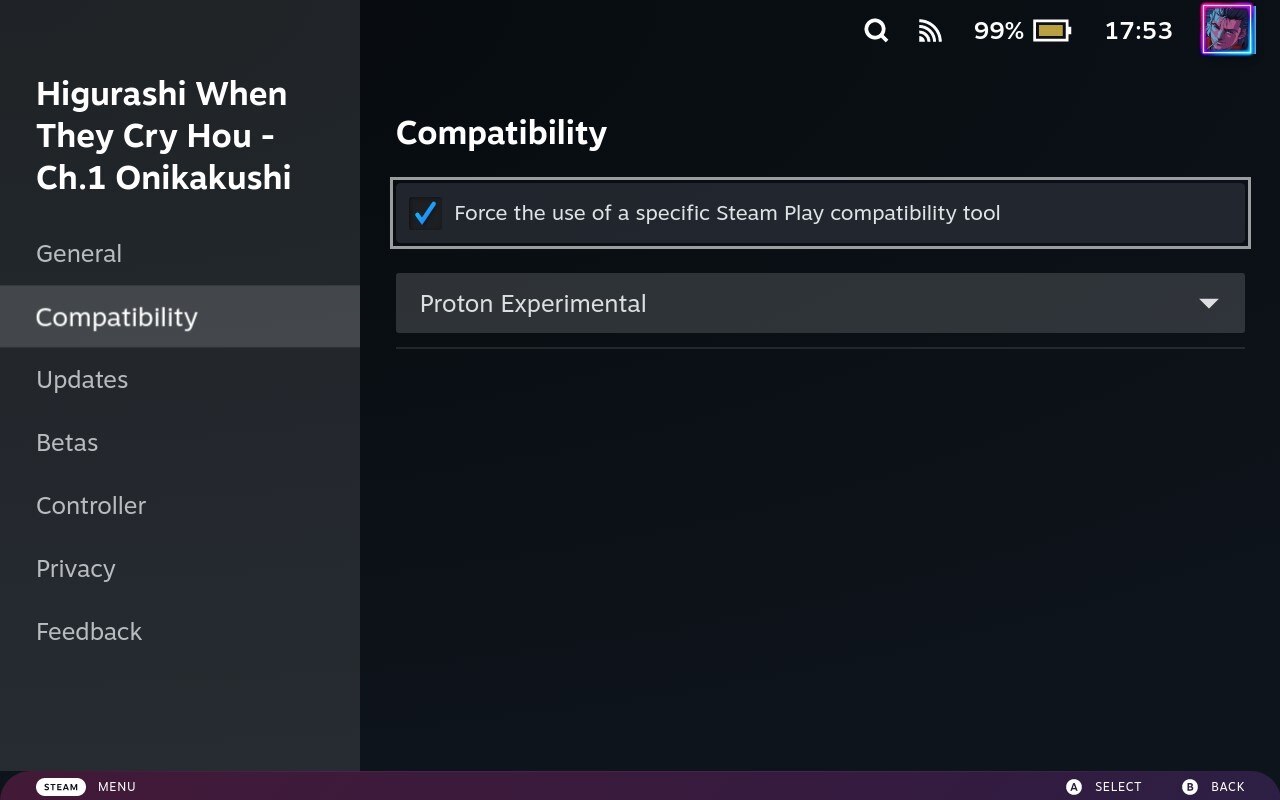Open the Controller settings section
The width and height of the screenshot is (1280, 800).
tap(91, 506)
